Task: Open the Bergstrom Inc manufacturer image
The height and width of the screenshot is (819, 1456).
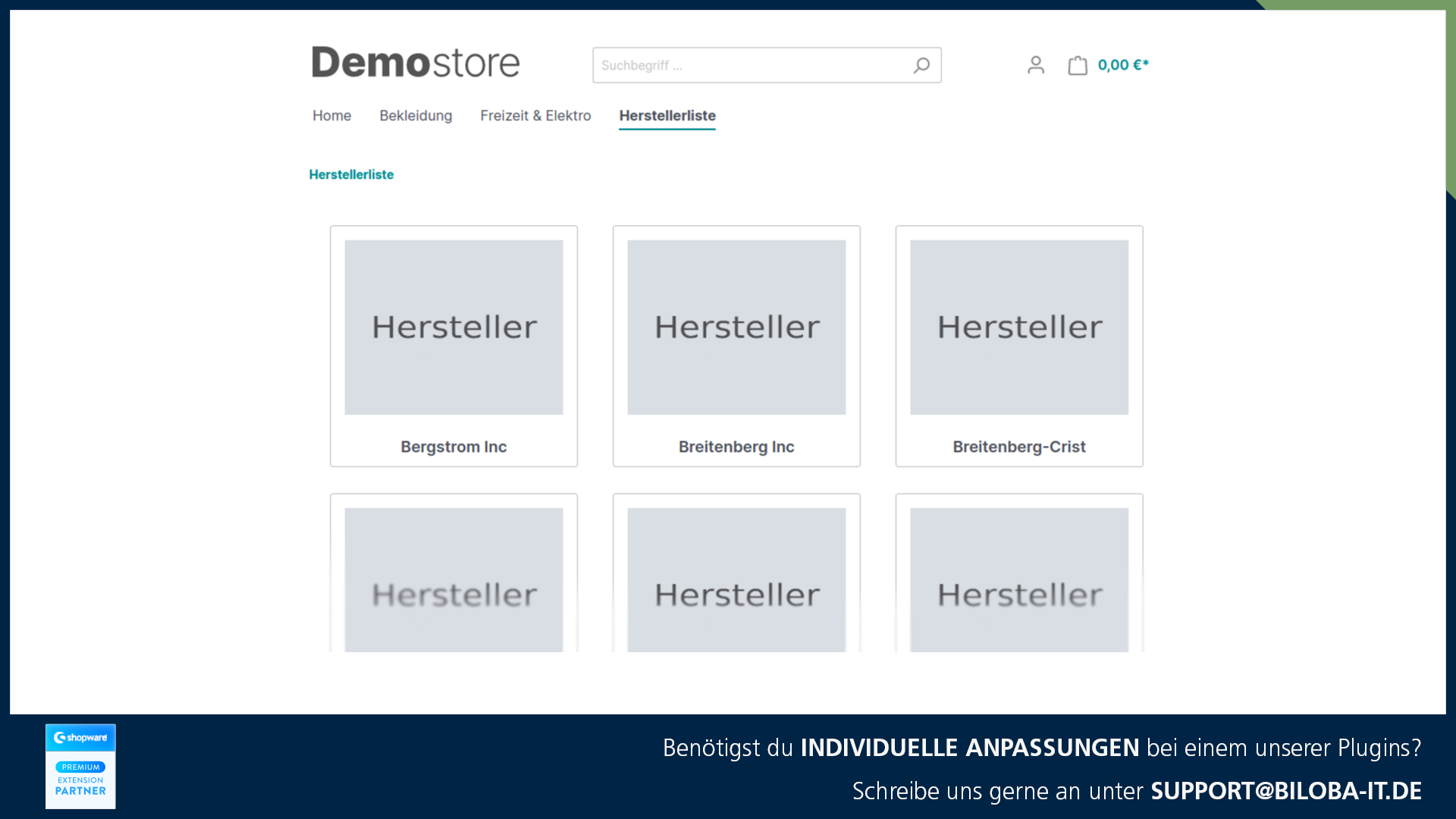Action: point(453,328)
